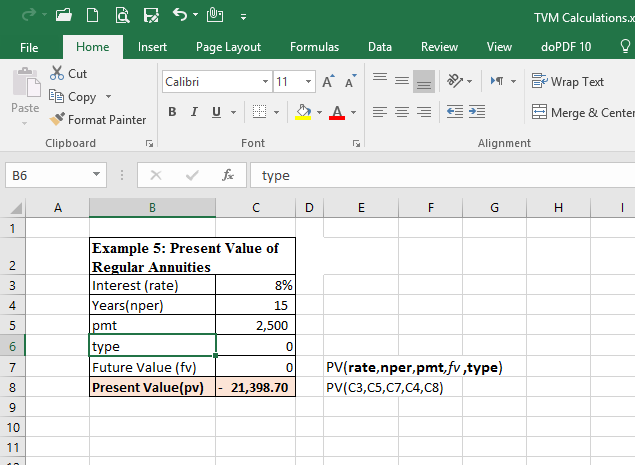Switch to the Page Layout tab
635x465 pixels.
click(228, 47)
